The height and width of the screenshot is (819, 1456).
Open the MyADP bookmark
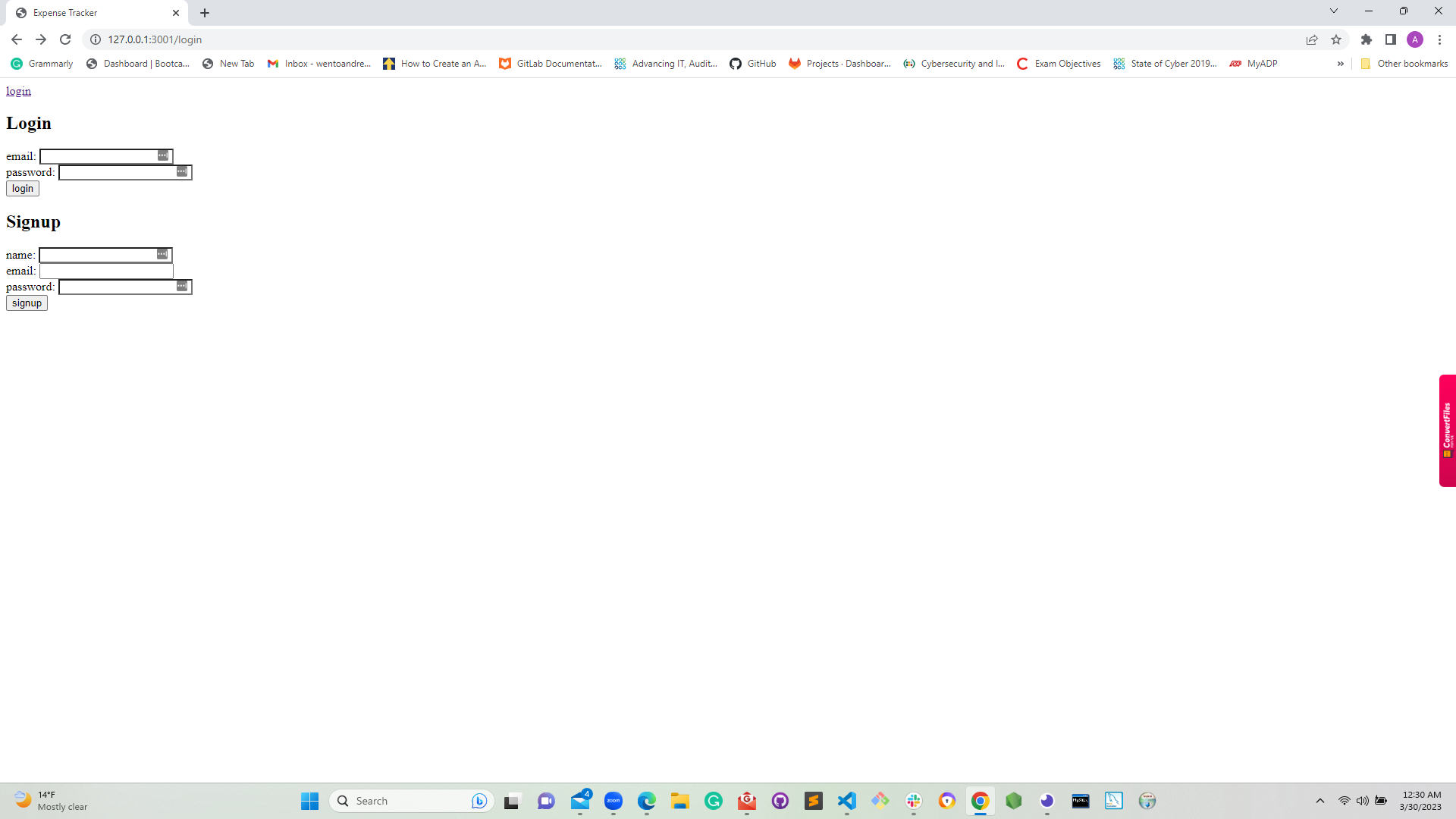[x=1254, y=64]
